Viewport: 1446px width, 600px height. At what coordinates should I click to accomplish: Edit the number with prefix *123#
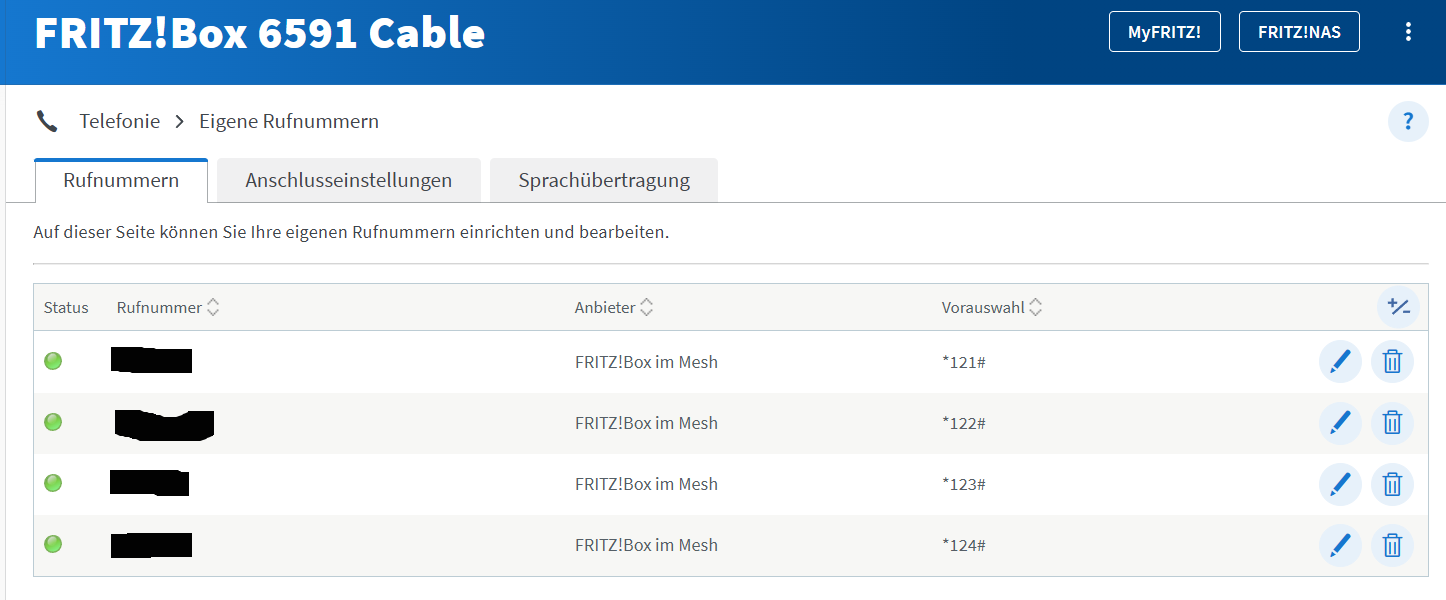pyautogui.click(x=1340, y=484)
